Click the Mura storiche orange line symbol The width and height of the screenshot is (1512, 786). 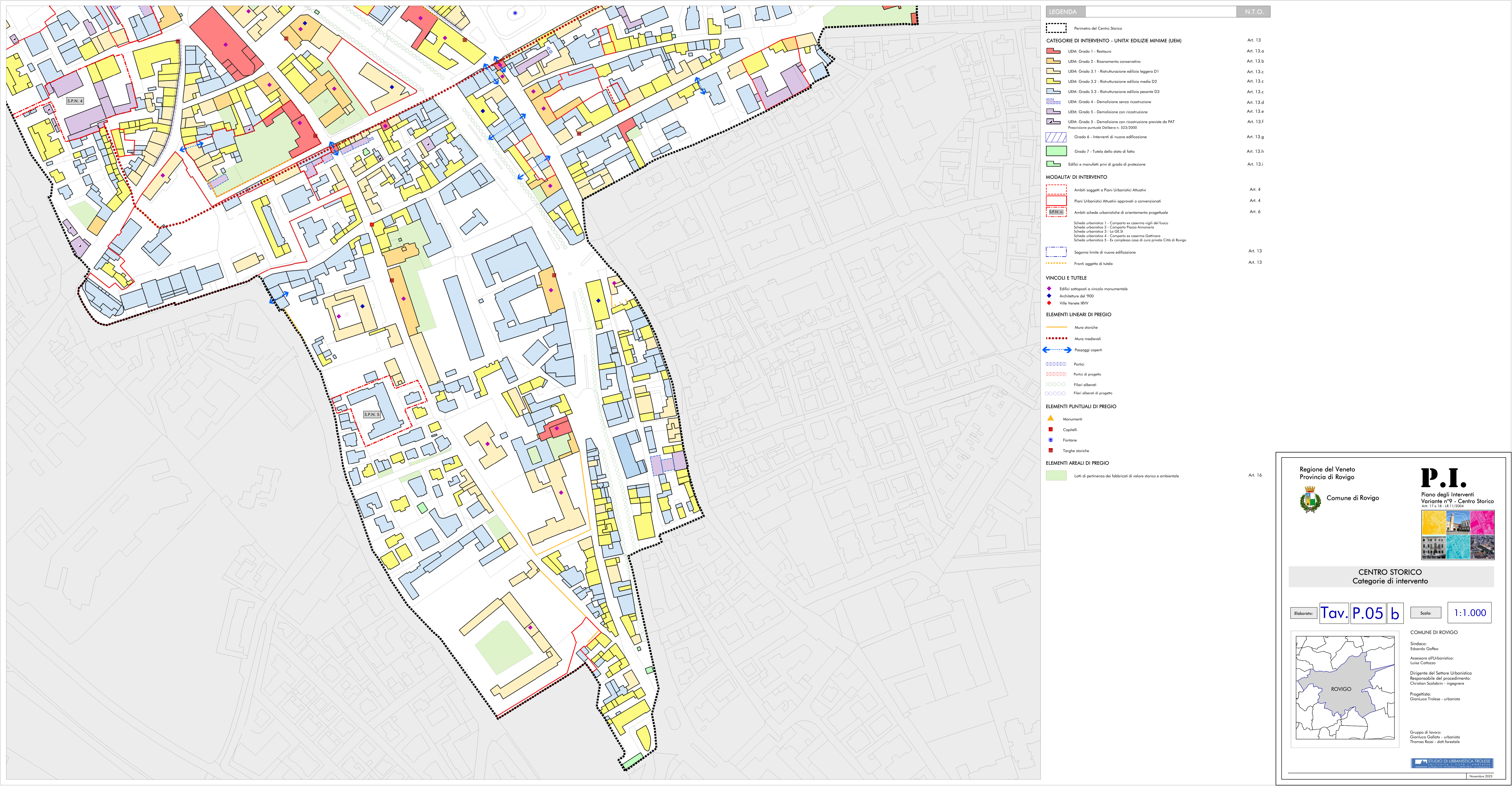point(1057,327)
